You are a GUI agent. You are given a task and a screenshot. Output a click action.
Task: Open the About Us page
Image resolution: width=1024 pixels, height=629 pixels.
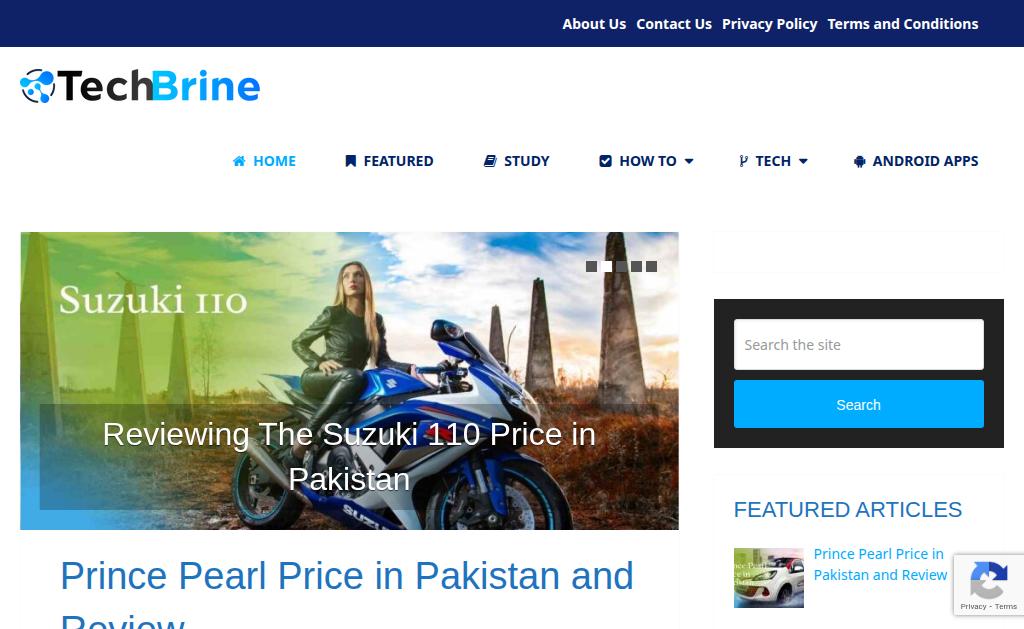[594, 24]
